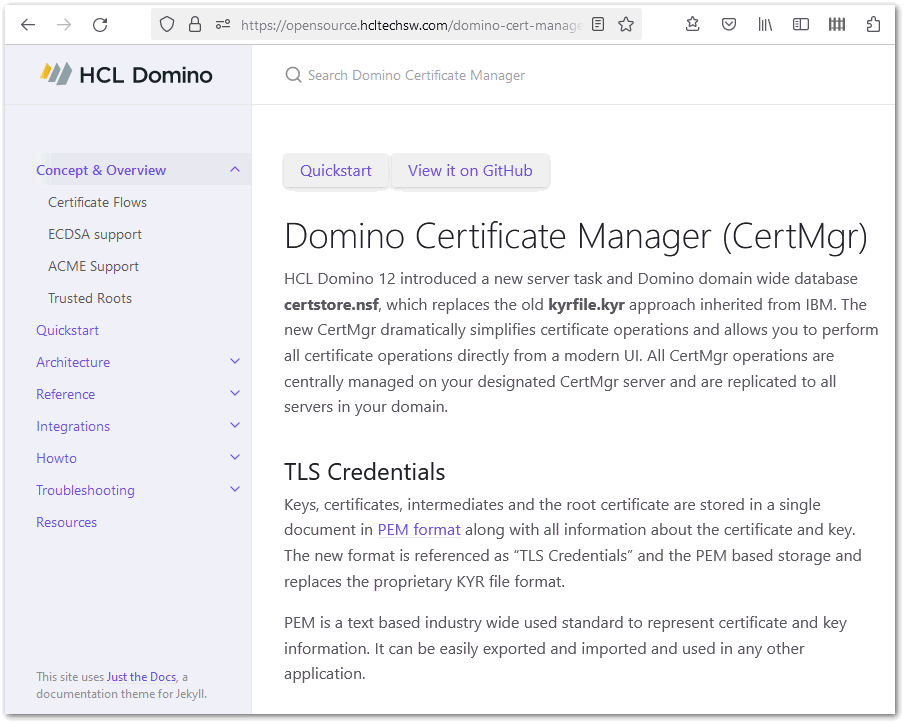
Task: Click the TLS Credentials heading
Action: (x=364, y=472)
